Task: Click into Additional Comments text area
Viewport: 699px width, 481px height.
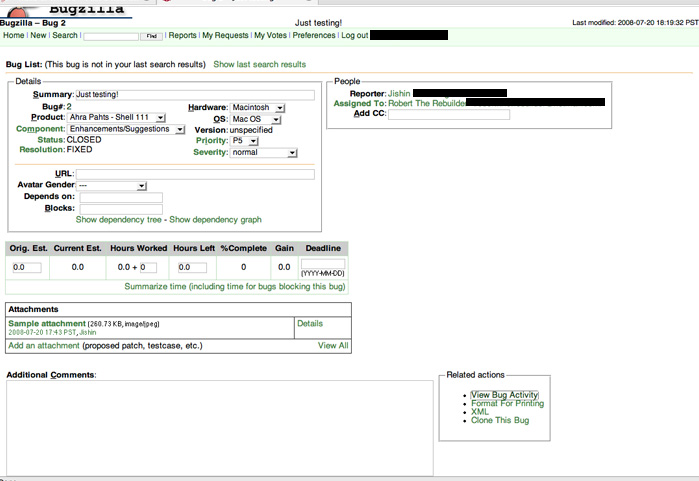Action: [x=219, y=428]
